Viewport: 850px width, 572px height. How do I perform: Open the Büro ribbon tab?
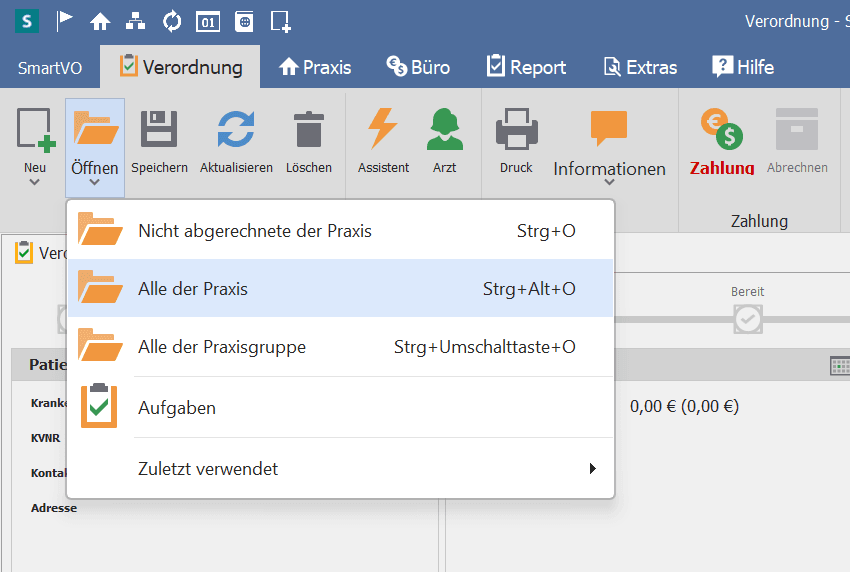[418, 67]
